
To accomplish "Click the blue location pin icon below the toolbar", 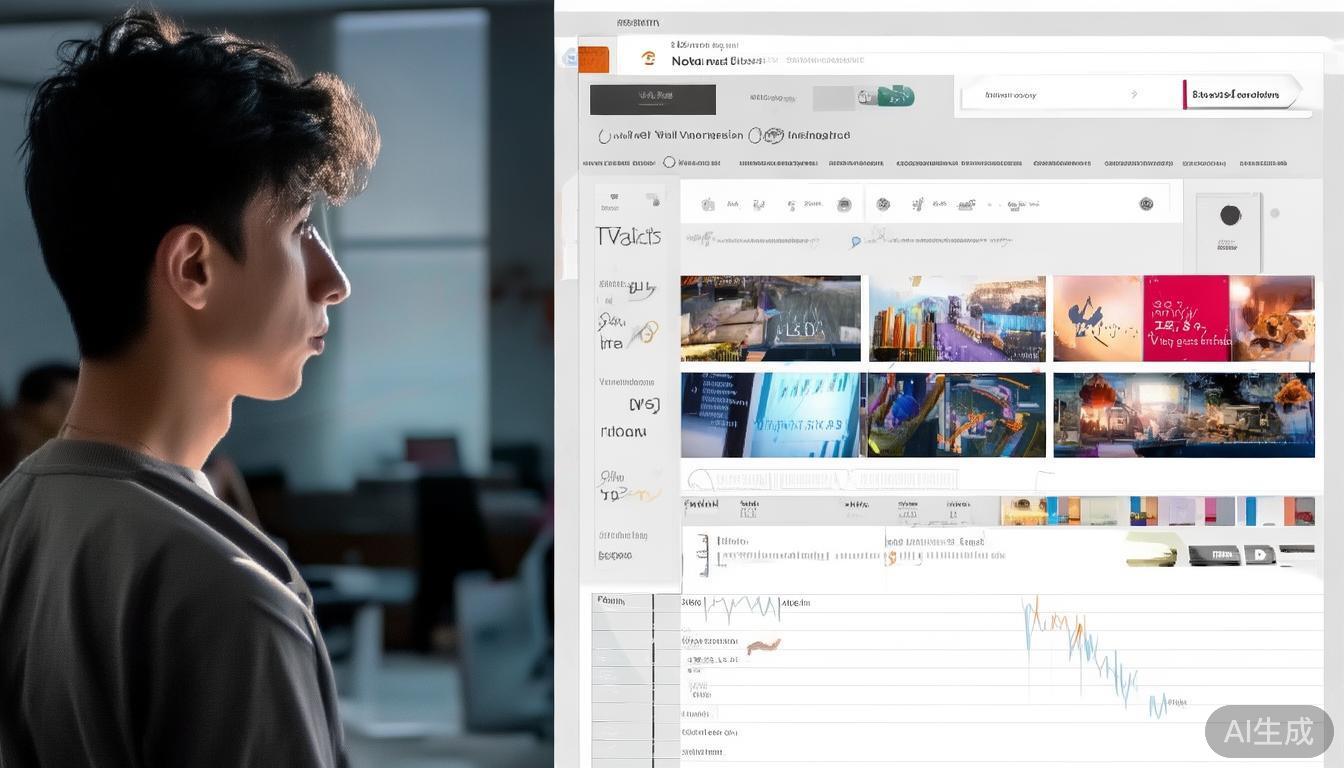I will [x=855, y=241].
